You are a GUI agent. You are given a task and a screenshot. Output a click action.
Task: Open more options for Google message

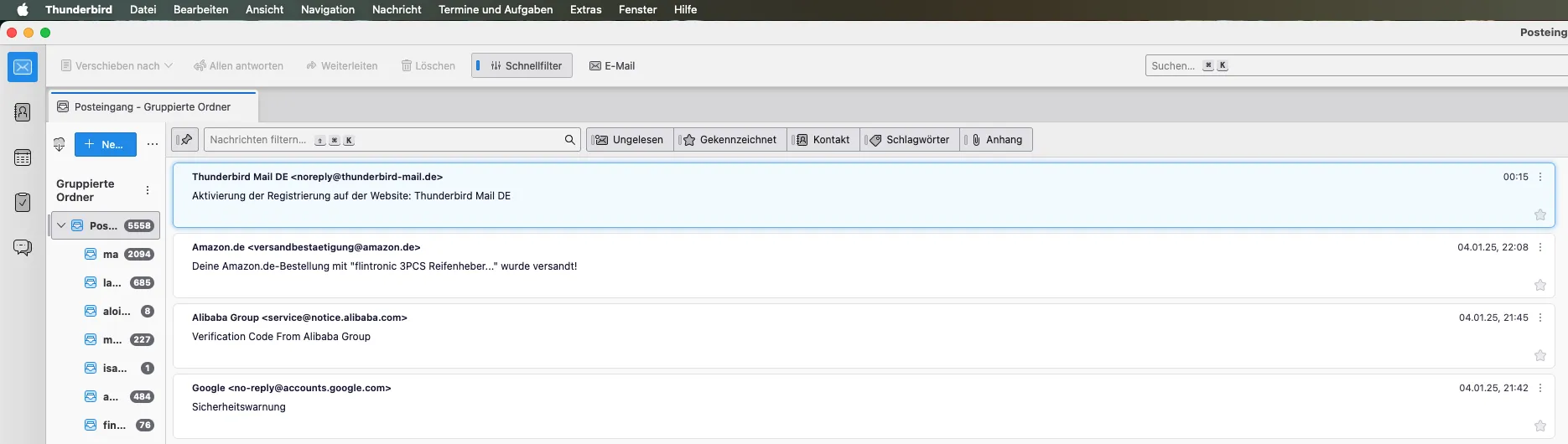coord(1540,388)
